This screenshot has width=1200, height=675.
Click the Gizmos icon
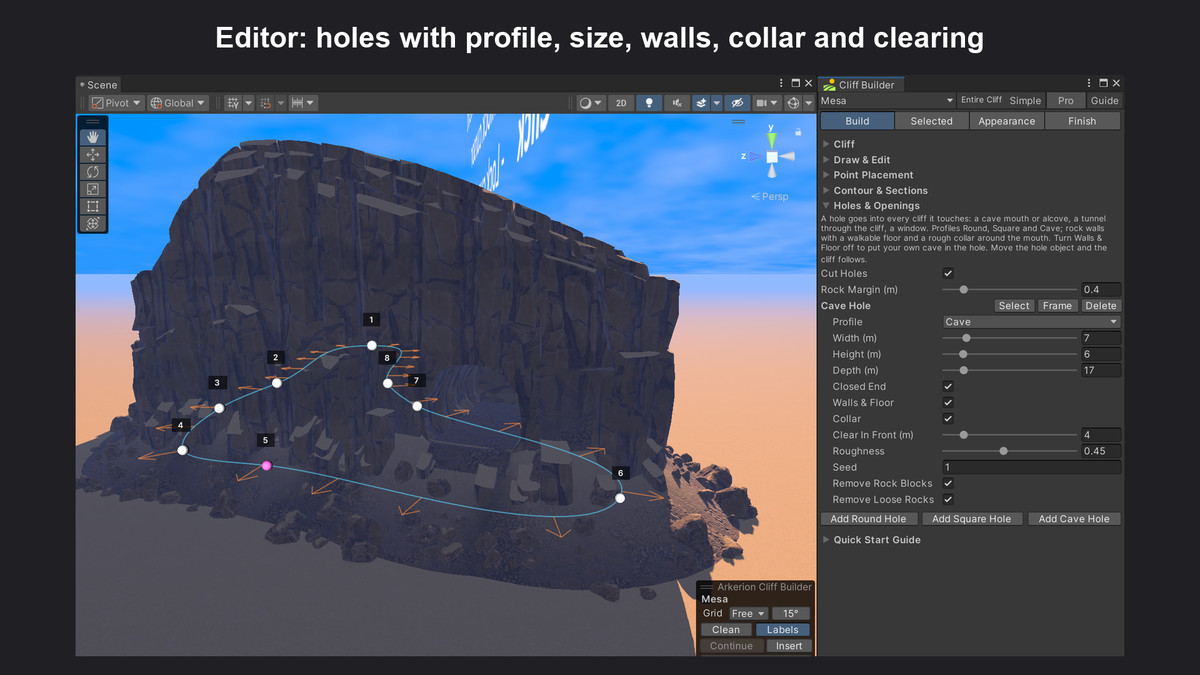point(794,103)
